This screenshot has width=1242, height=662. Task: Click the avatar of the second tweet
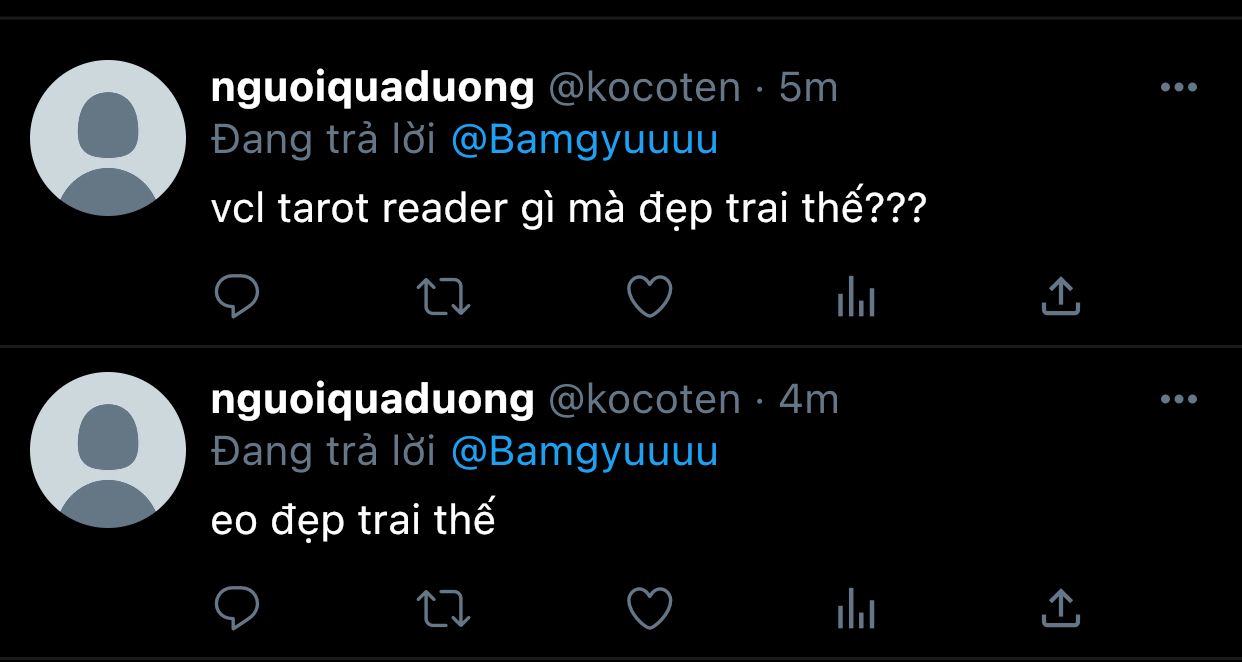[x=108, y=450]
